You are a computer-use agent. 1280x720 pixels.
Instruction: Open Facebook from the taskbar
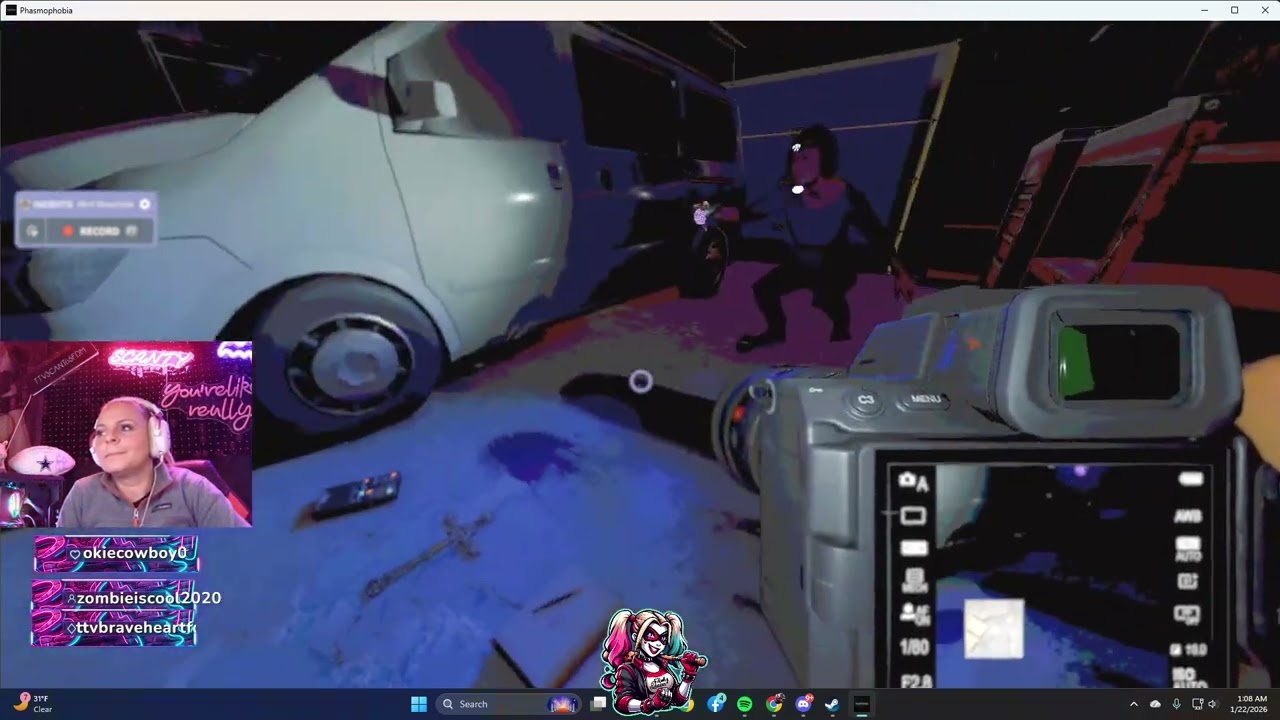coord(716,704)
